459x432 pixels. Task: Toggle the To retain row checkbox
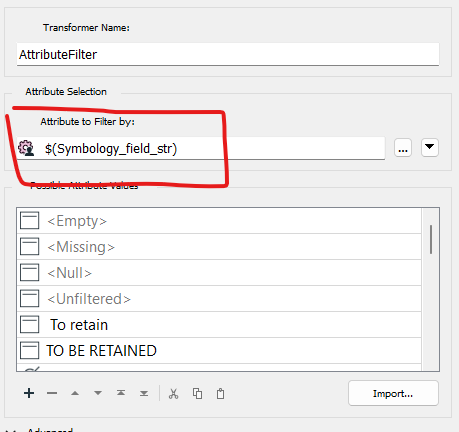[29, 324]
